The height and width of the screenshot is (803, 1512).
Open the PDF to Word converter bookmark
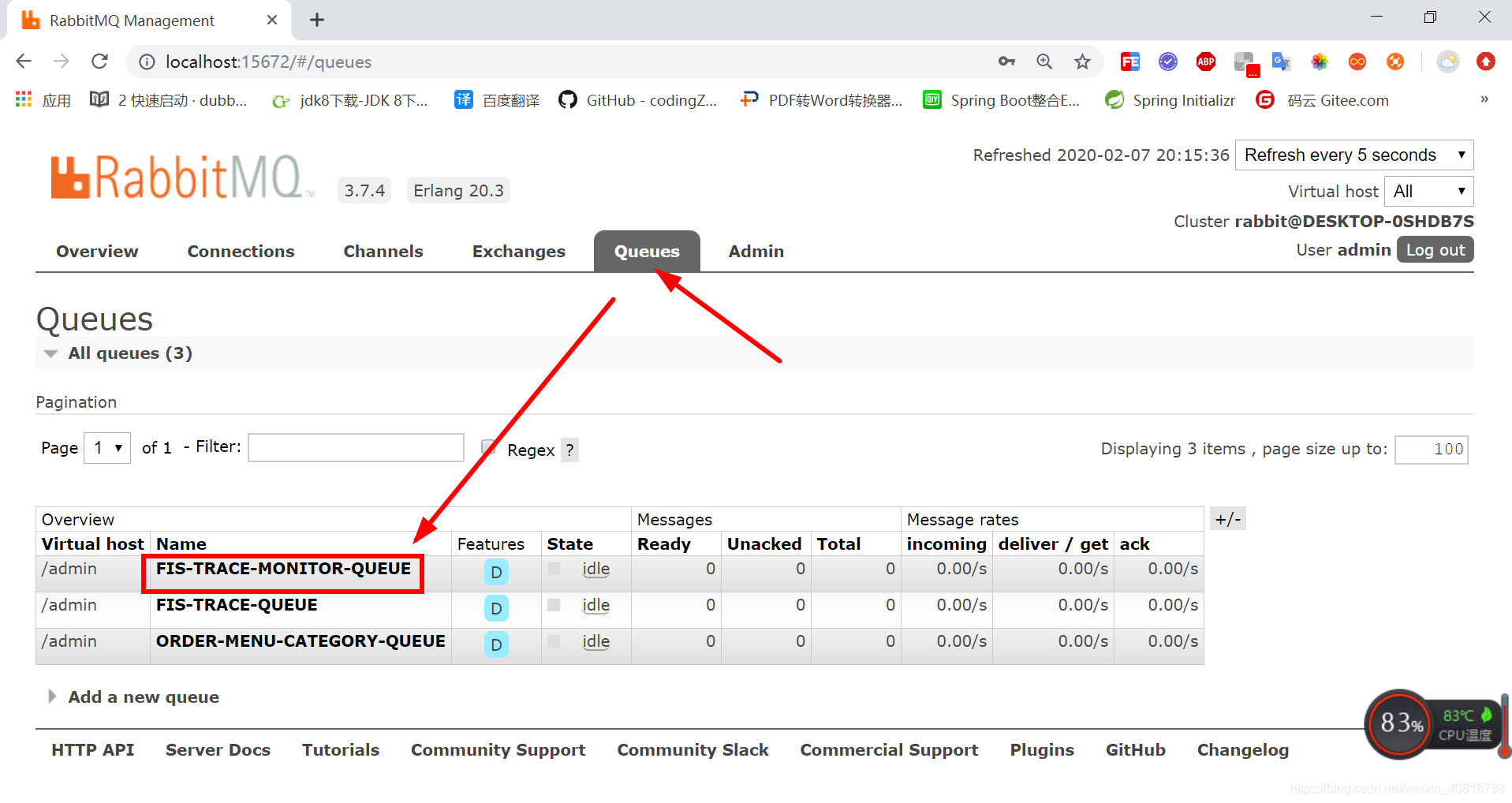821,100
